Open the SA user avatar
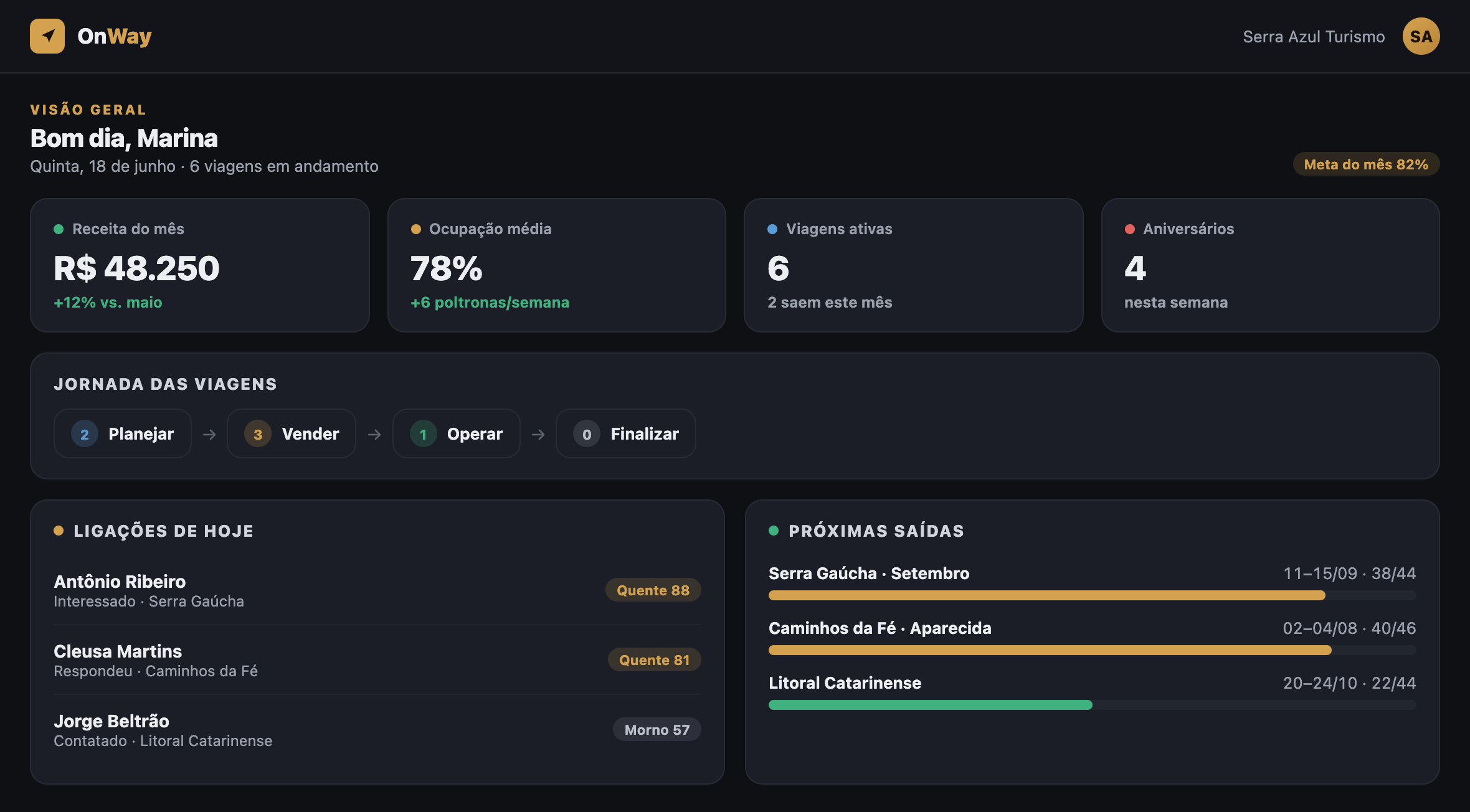The height and width of the screenshot is (812, 1470). tap(1421, 36)
